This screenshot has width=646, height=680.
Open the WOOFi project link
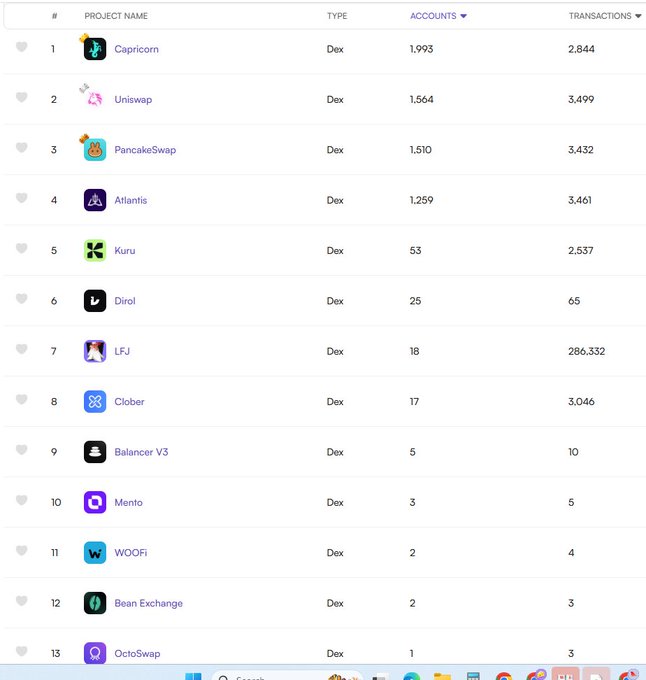(x=131, y=552)
